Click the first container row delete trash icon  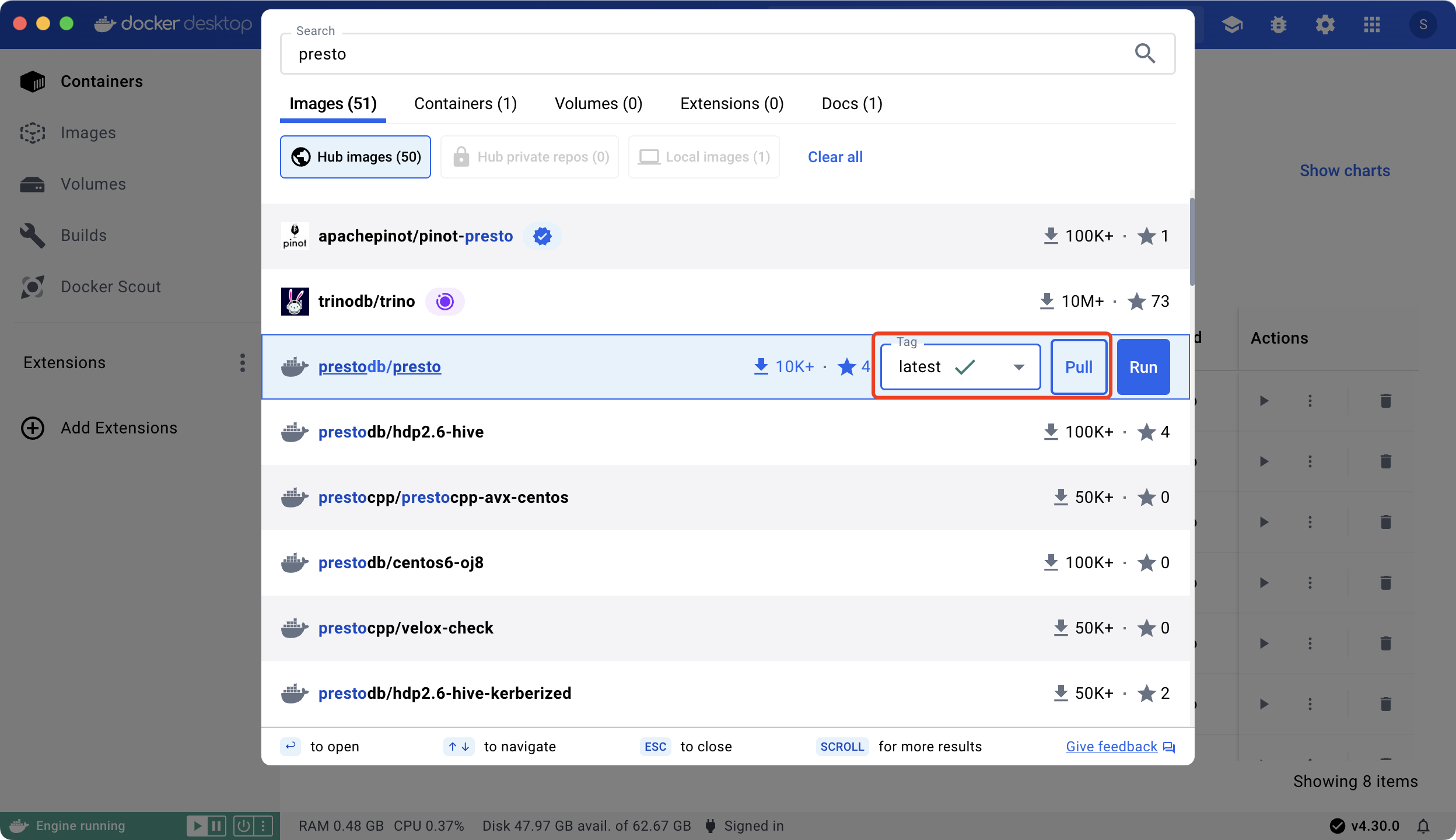point(1386,401)
